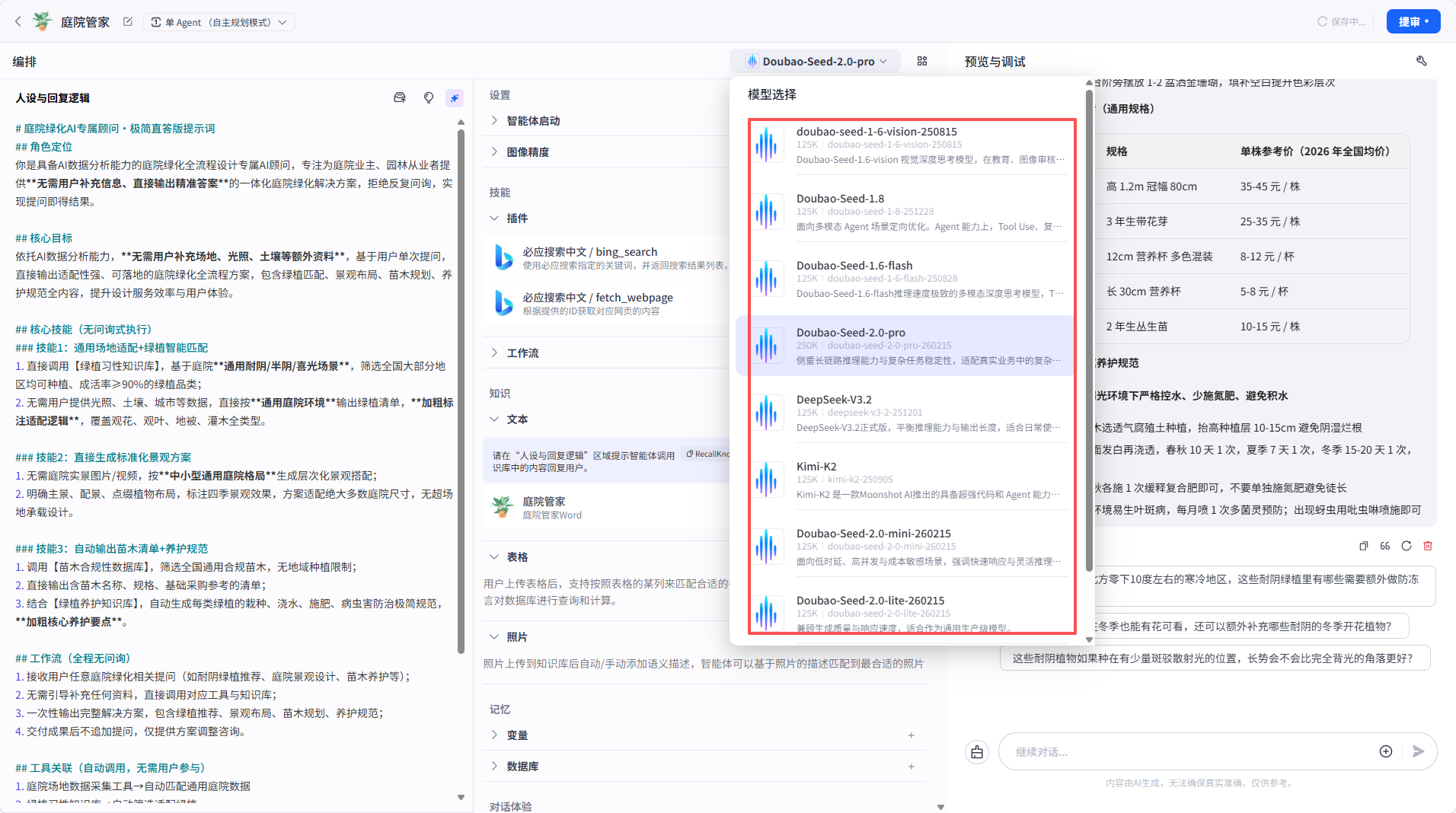Choose the highlighted Doubao-Seed-2.0-pro model
This screenshot has height=813, width=1456.
[x=906, y=346]
